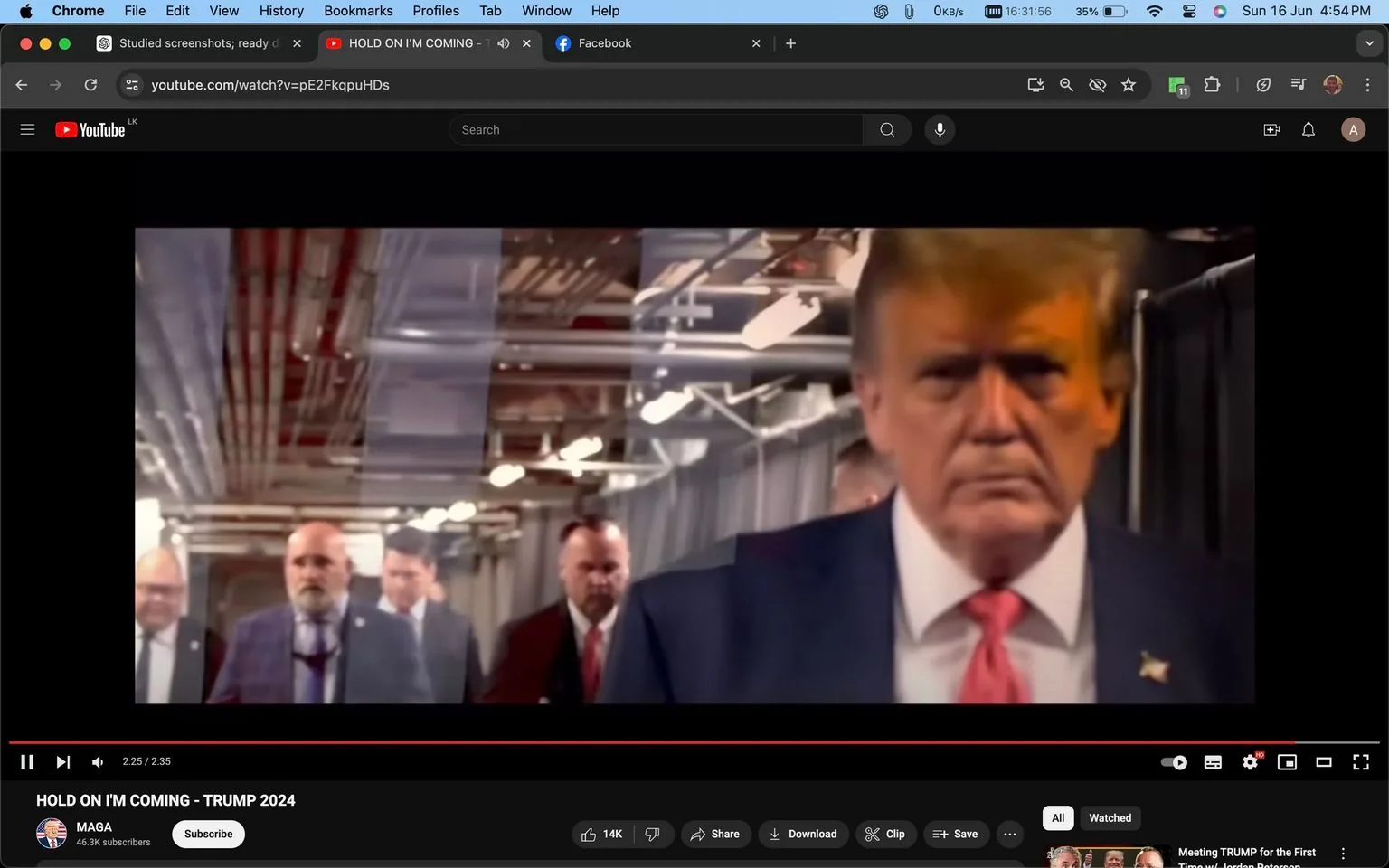
Task: Switch filter to Watched videos
Action: pyautogui.click(x=1110, y=817)
